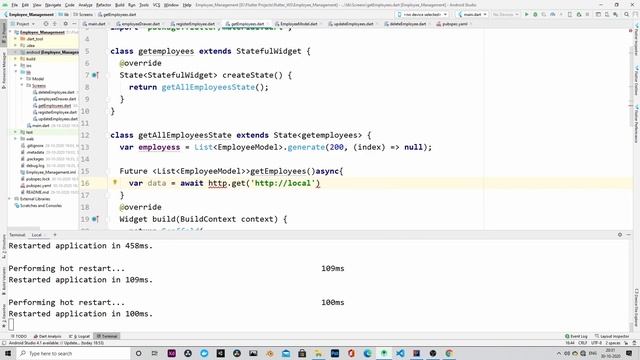Collapse the lib folder node

click(16, 72)
